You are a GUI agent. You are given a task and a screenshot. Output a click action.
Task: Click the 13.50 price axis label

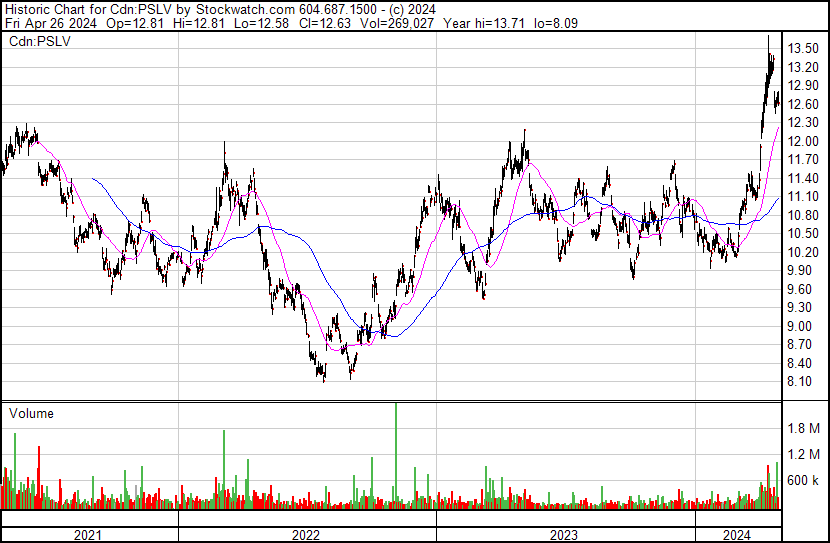click(x=803, y=48)
